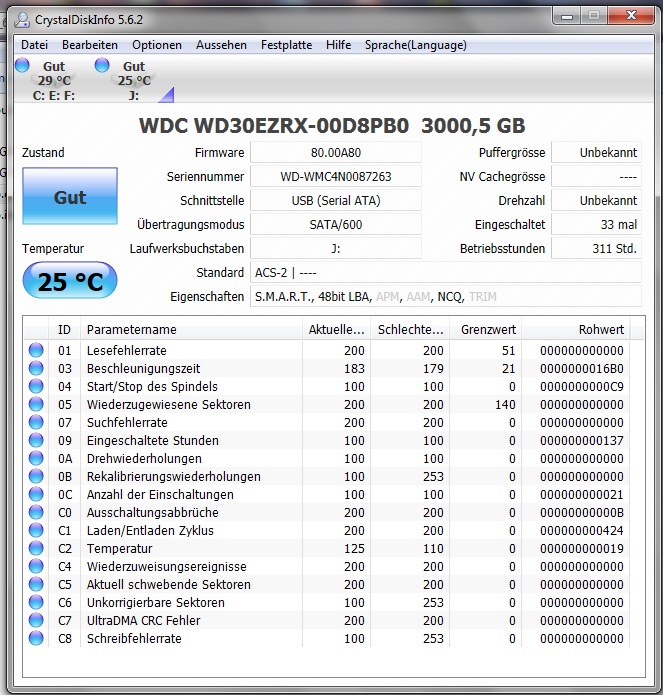The width and height of the screenshot is (664, 698).
Task: Open the Festplatte menu
Action: click(x=286, y=45)
